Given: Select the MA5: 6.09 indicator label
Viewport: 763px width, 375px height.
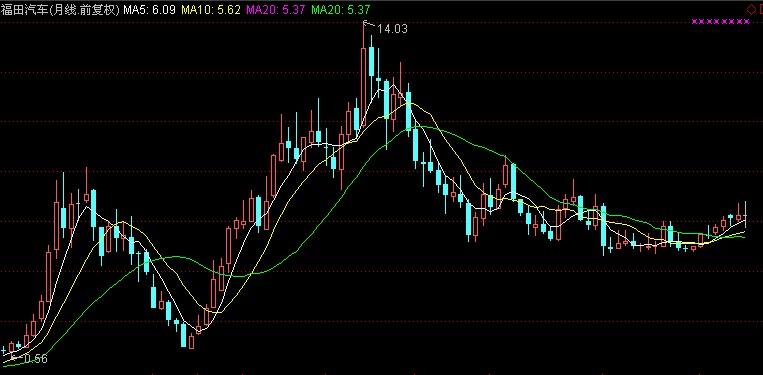Looking at the screenshot, I should tap(149, 9).
